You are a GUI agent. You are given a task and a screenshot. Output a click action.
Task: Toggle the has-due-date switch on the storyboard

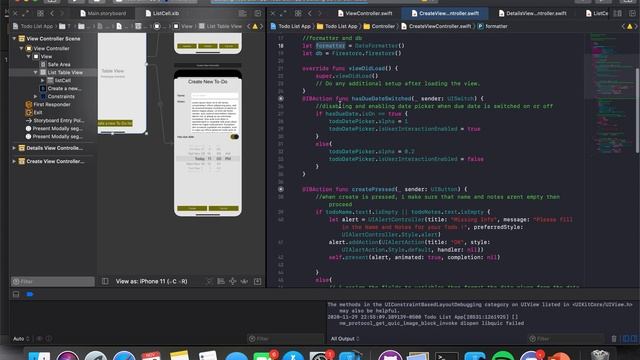(234, 137)
